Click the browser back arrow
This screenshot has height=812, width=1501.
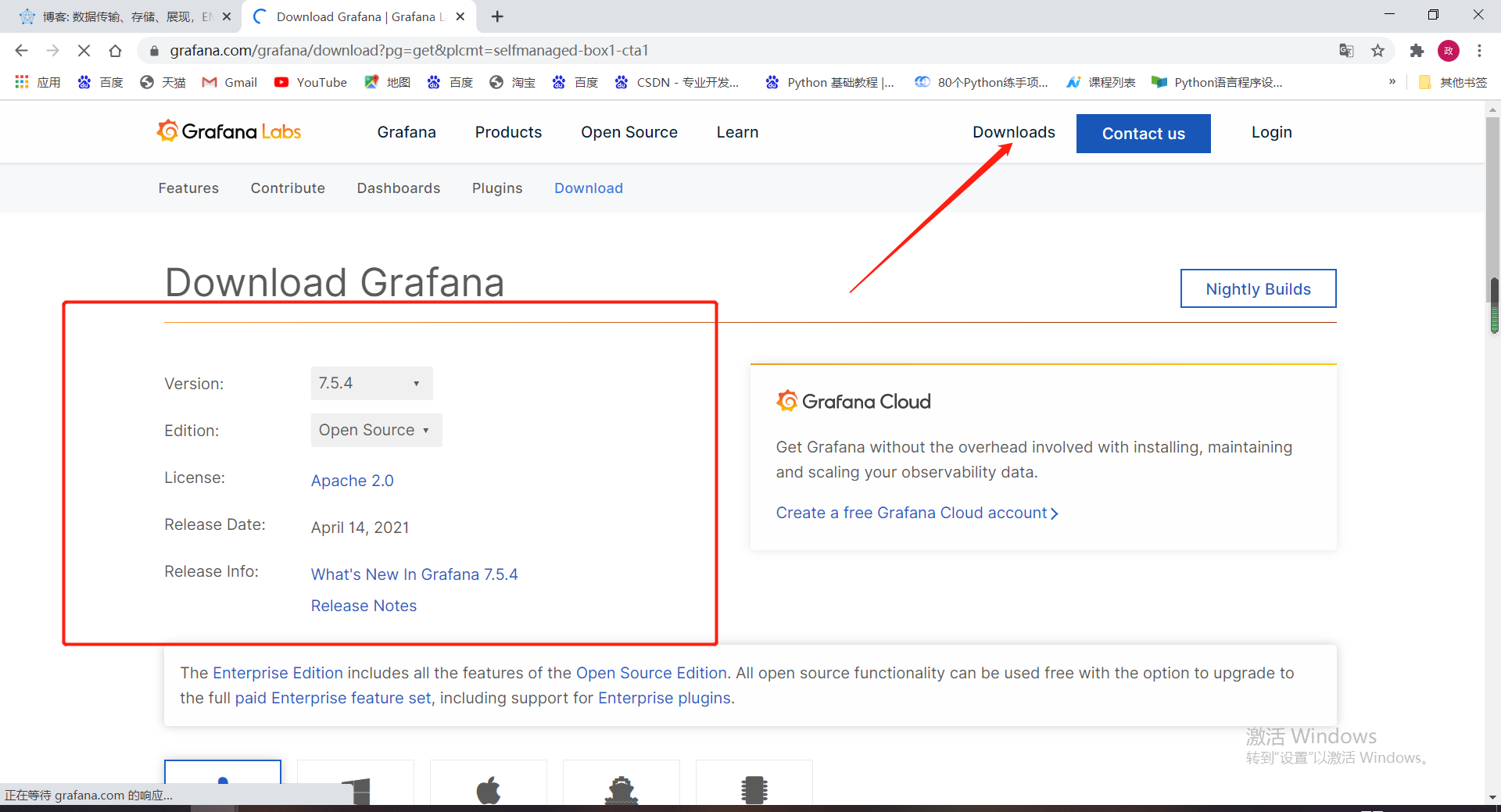[x=21, y=51]
